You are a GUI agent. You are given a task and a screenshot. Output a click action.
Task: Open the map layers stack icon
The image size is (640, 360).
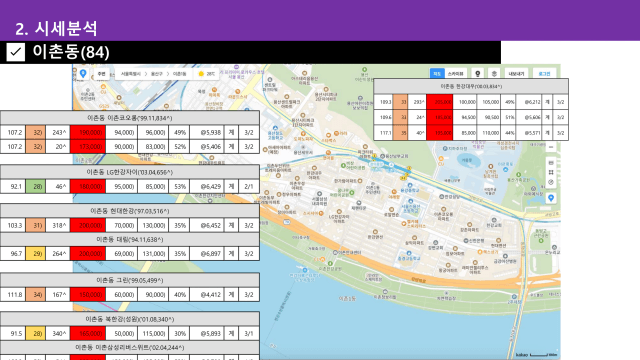[494, 73]
